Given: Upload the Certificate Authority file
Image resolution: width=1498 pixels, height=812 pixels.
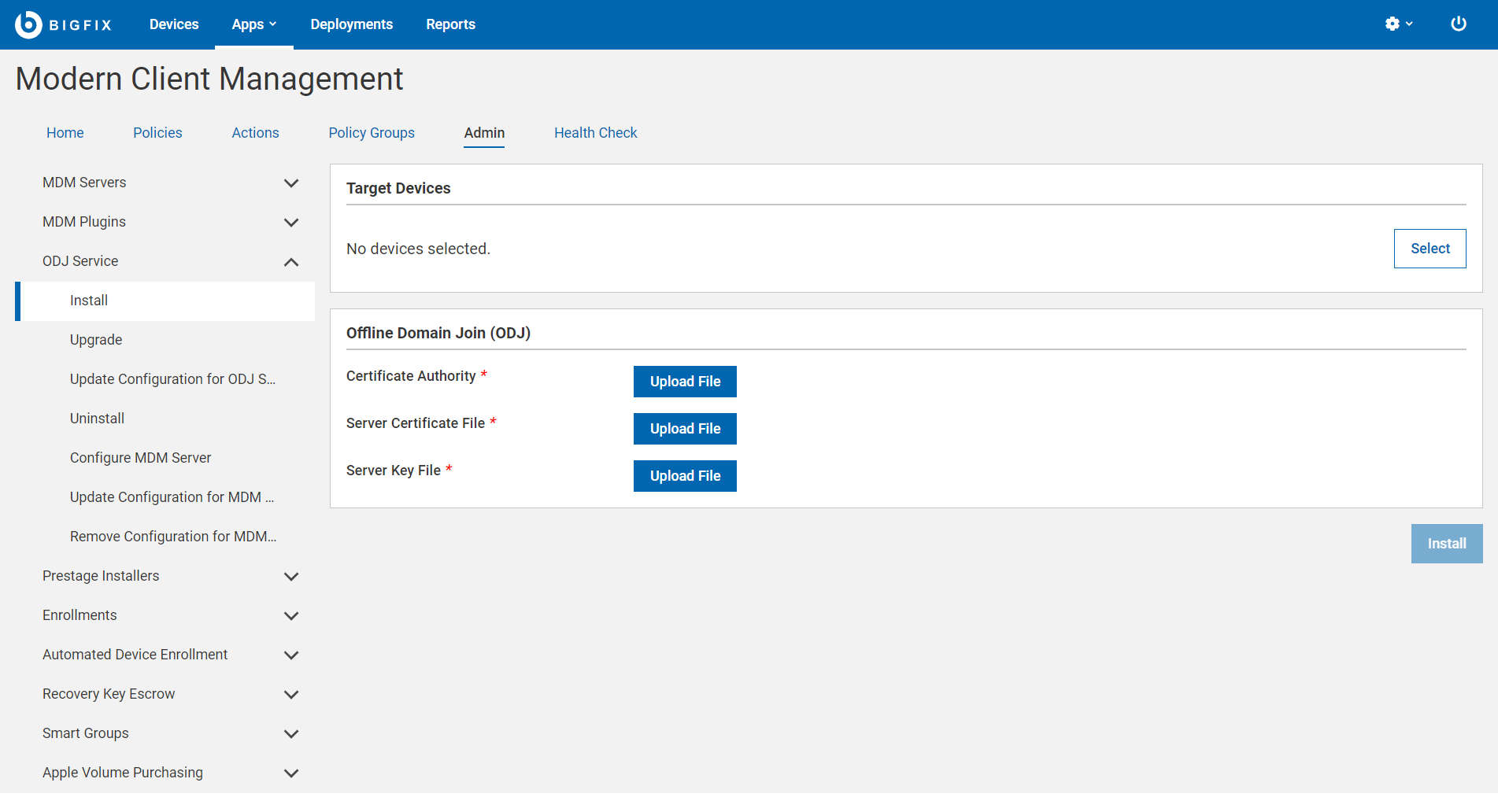Looking at the screenshot, I should (685, 382).
